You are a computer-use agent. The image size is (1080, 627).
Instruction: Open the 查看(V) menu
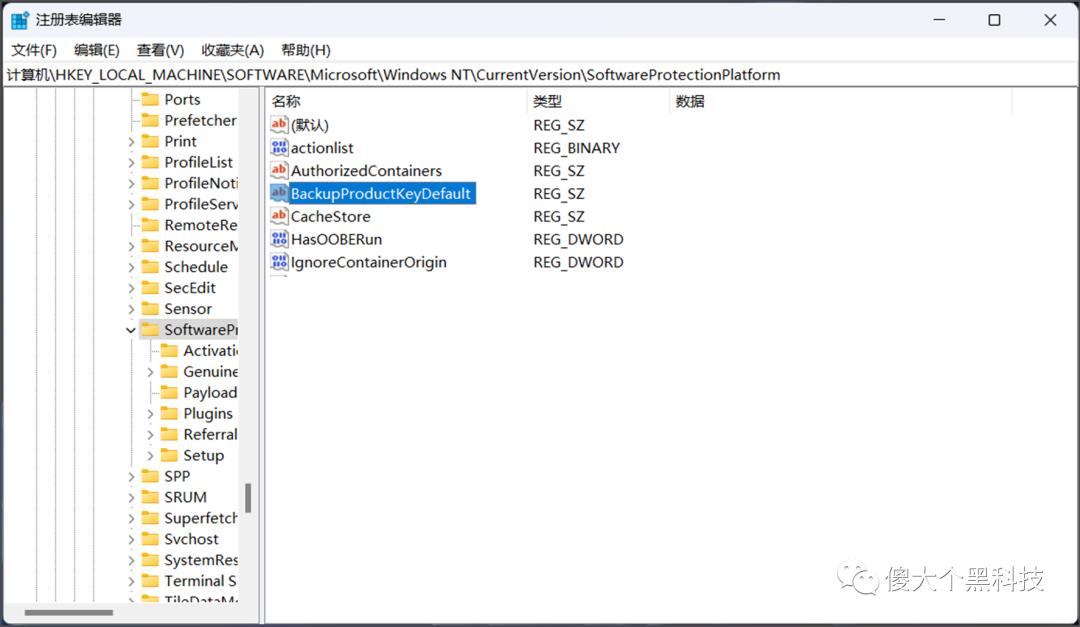pyautogui.click(x=160, y=49)
